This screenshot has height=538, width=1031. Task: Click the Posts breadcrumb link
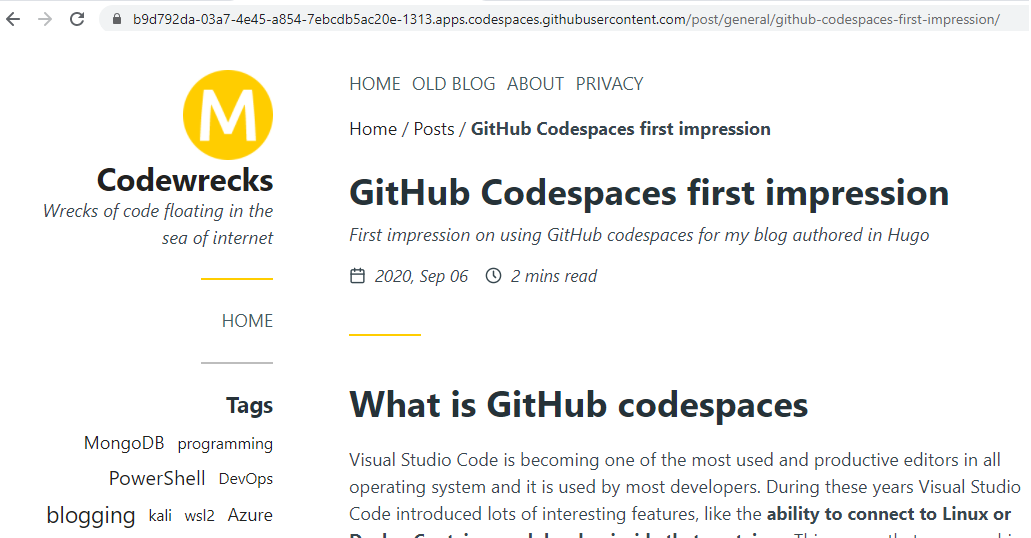pos(434,129)
